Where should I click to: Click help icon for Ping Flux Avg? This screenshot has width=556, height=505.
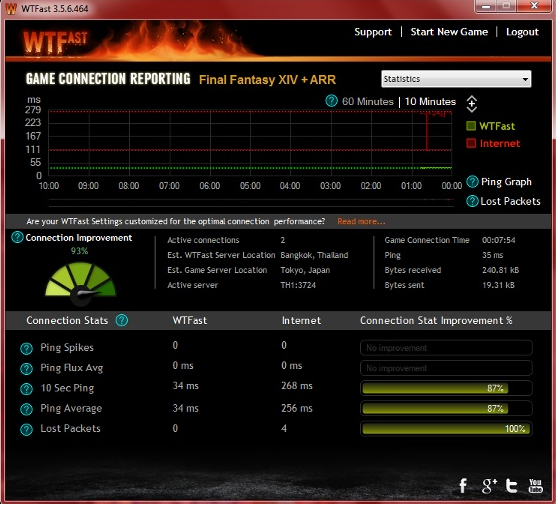[27, 369]
